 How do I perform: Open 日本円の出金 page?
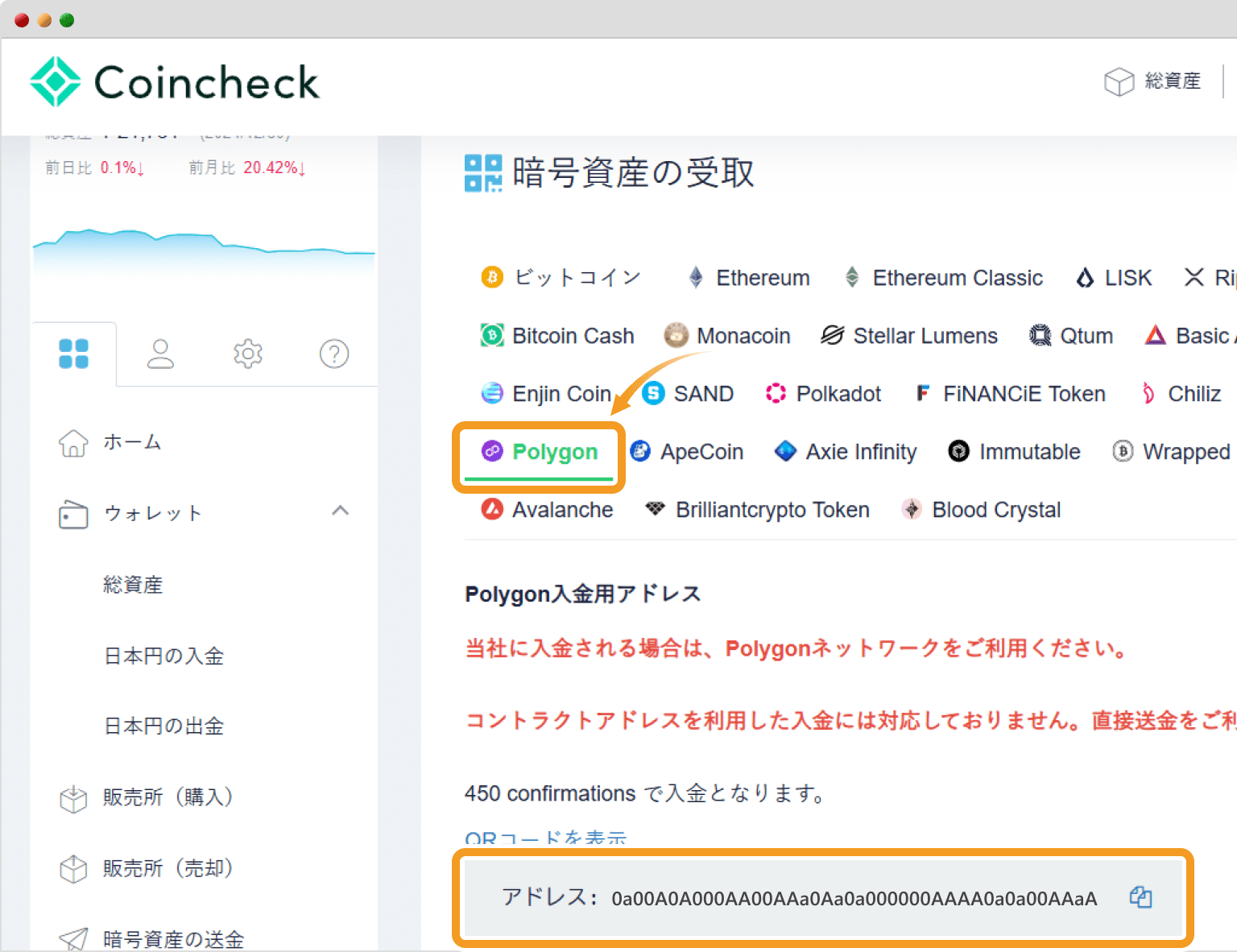click(x=164, y=726)
